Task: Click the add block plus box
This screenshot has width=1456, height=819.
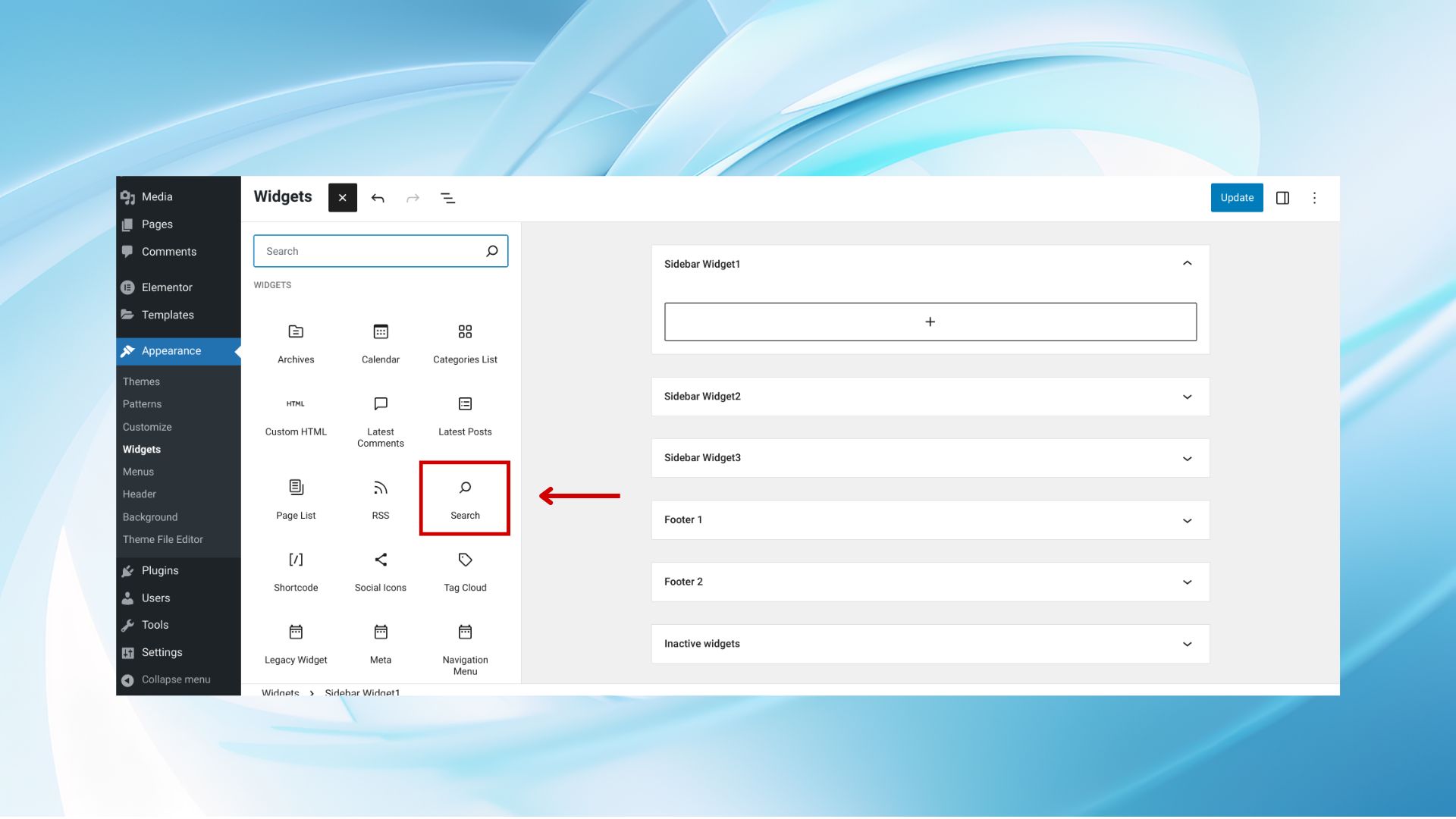Action: 930,322
